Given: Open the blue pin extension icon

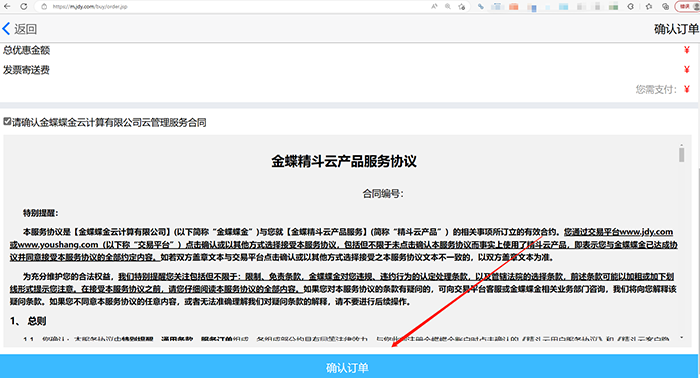Looking at the screenshot, I should [481, 7].
